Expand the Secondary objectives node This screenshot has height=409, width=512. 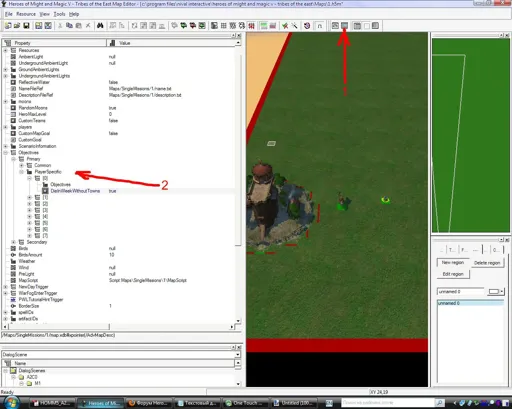click(14, 242)
